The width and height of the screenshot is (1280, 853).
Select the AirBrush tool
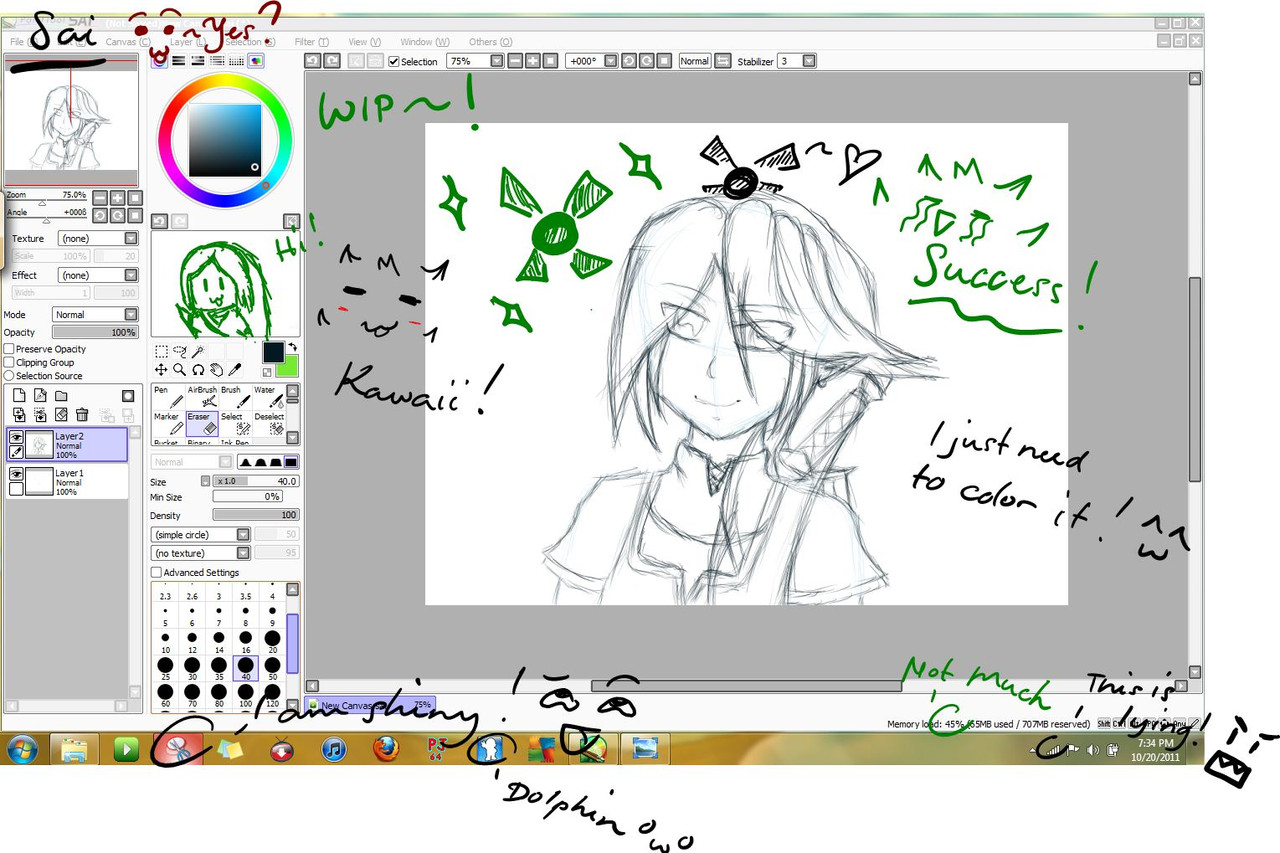[202, 397]
